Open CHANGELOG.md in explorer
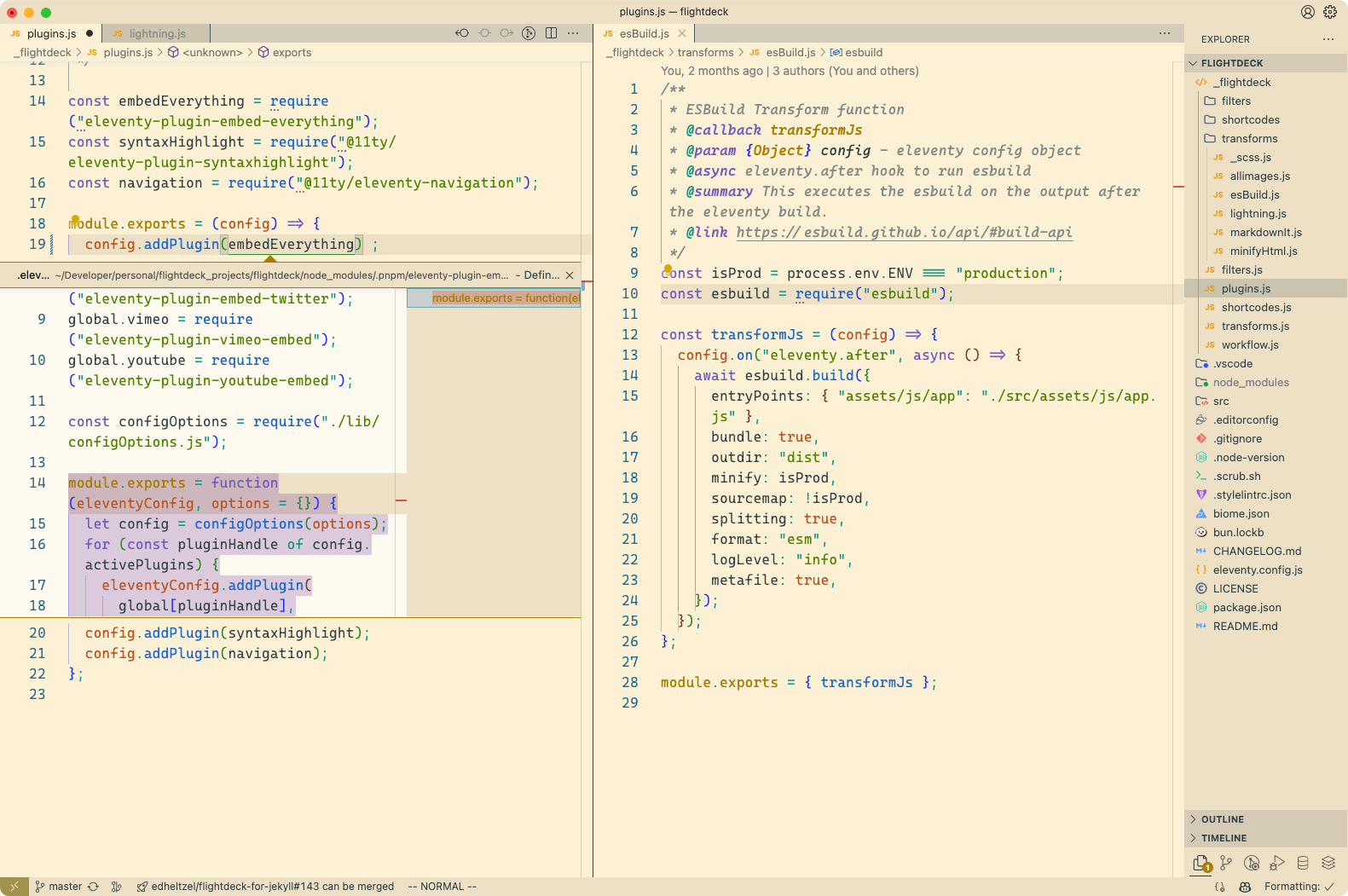Image resolution: width=1348 pixels, height=896 pixels. [1266, 551]
